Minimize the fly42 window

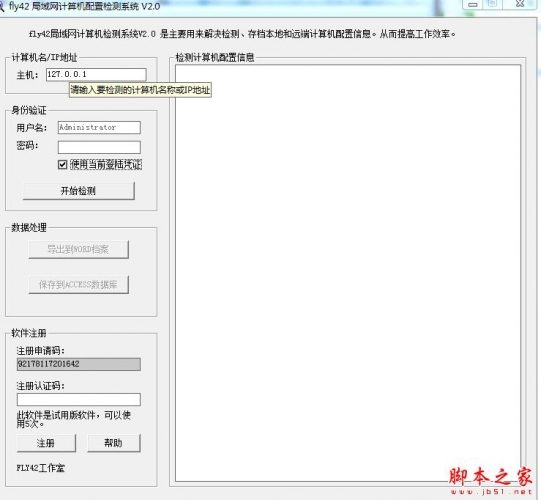point(473,4)
